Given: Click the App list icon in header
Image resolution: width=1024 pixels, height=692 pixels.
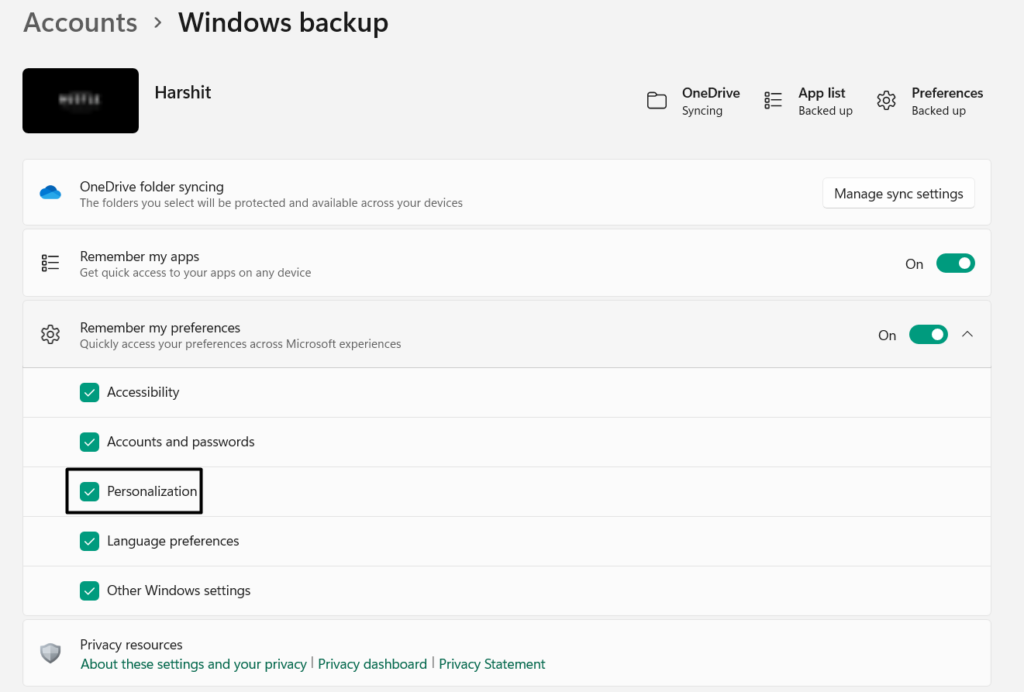Looking at the screenshot, I should (773, 101).
